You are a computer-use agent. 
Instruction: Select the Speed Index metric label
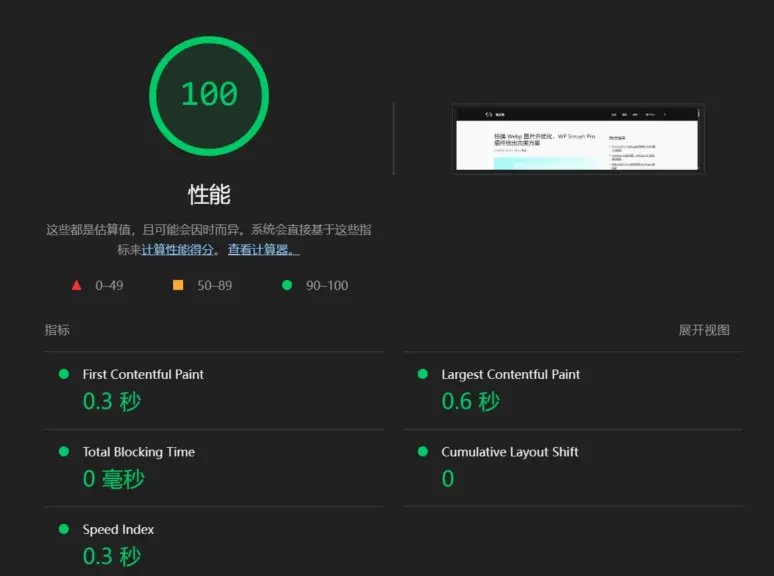coord(118,529)
